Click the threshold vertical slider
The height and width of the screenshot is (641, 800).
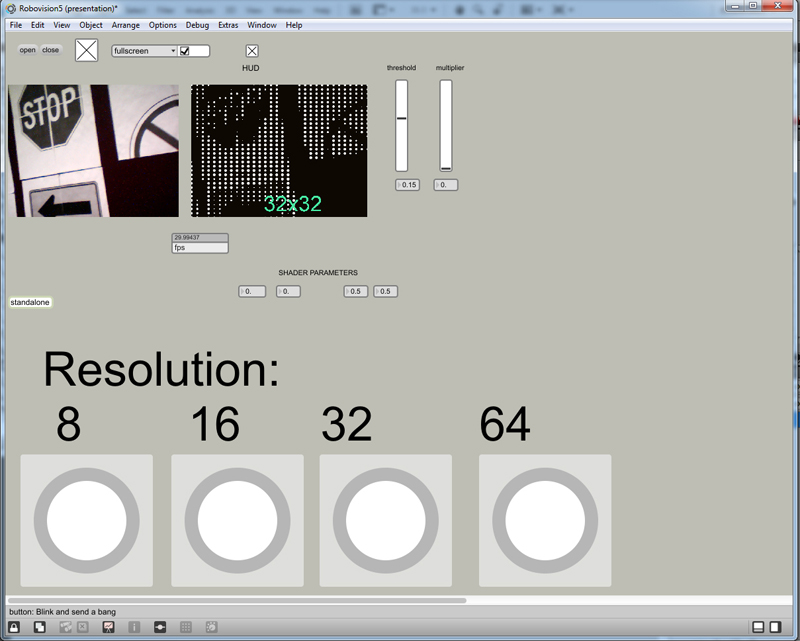(x=402, y=125)
